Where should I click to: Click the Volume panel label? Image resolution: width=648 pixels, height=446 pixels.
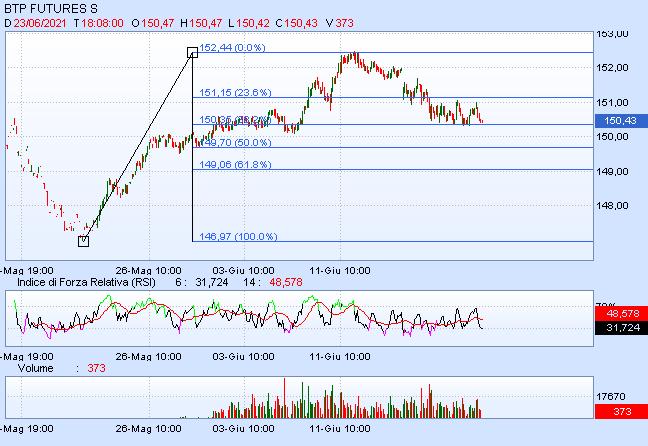click(x=36, y=368)
